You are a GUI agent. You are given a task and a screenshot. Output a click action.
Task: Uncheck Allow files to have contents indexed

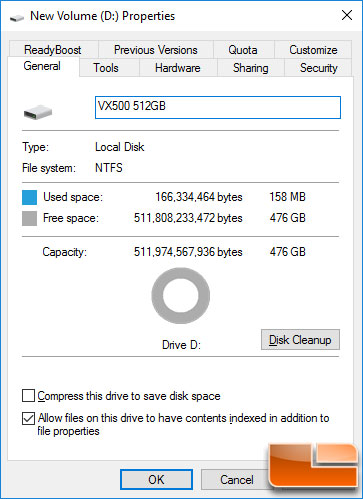tap(28, 419)
